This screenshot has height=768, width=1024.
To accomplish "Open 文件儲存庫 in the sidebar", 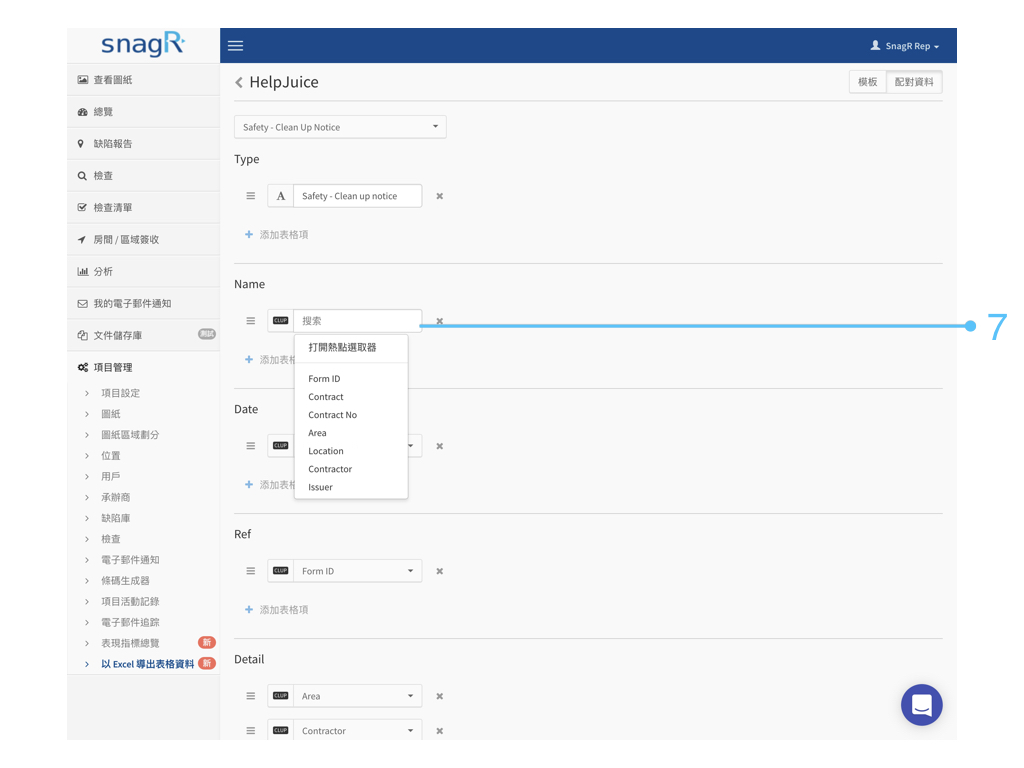I will pyautogui.click(x=143, y=336).
